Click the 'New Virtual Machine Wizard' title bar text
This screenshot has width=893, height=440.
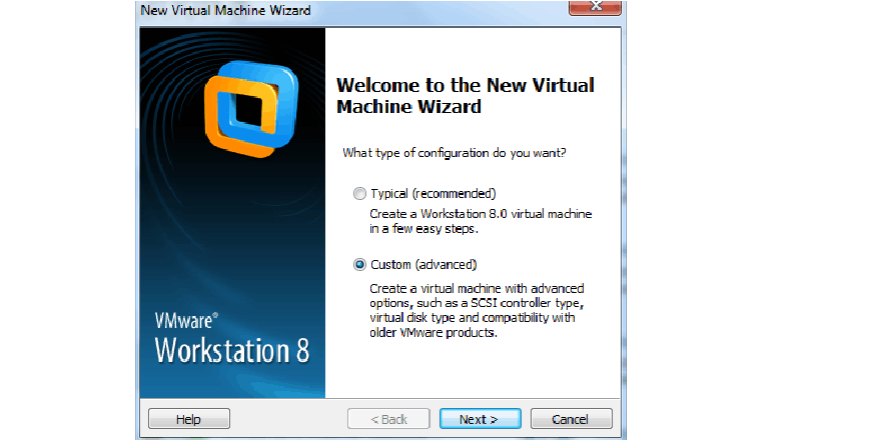coord(226,10)
